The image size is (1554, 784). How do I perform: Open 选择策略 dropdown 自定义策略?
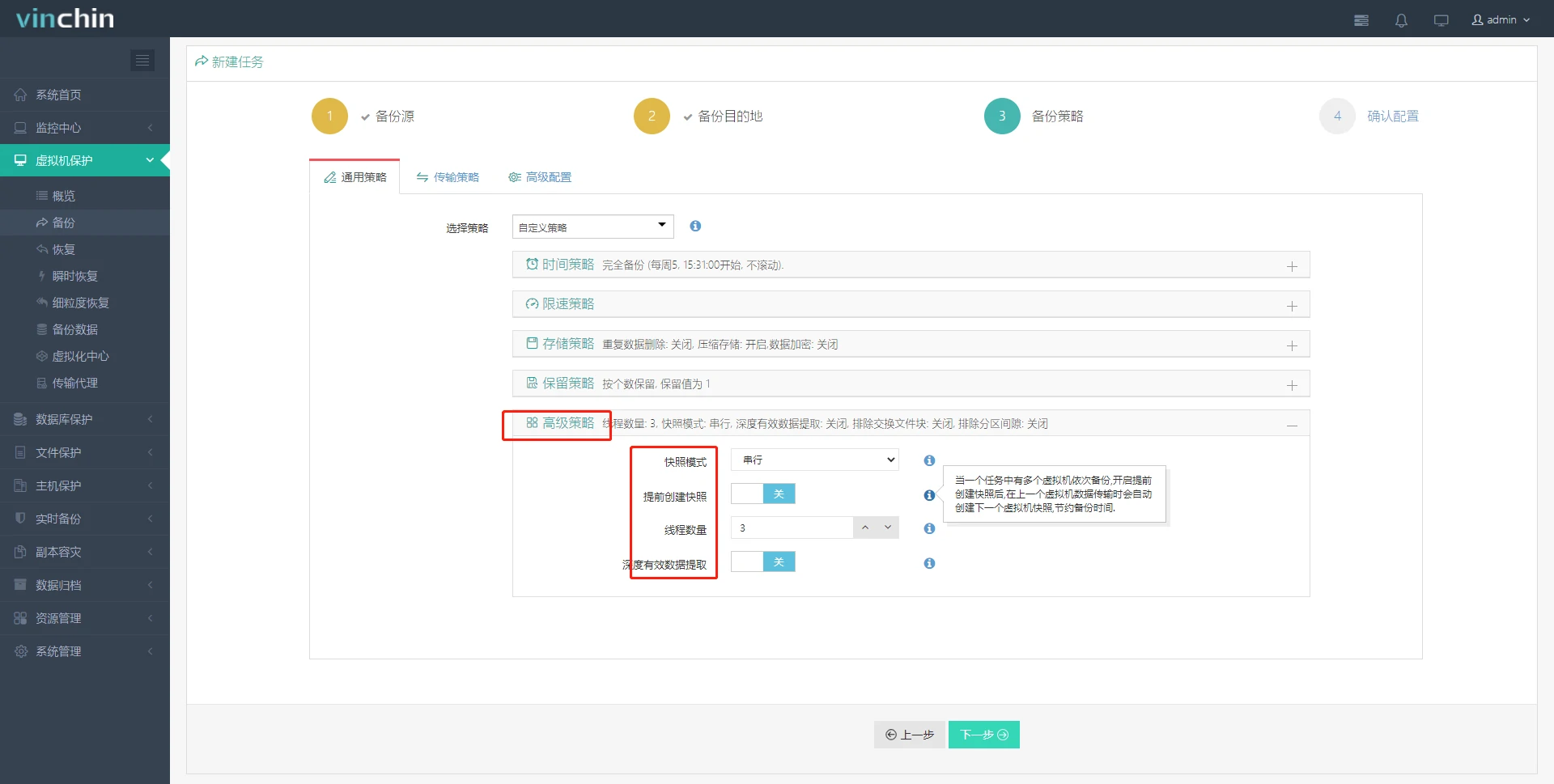coord(592,227)
